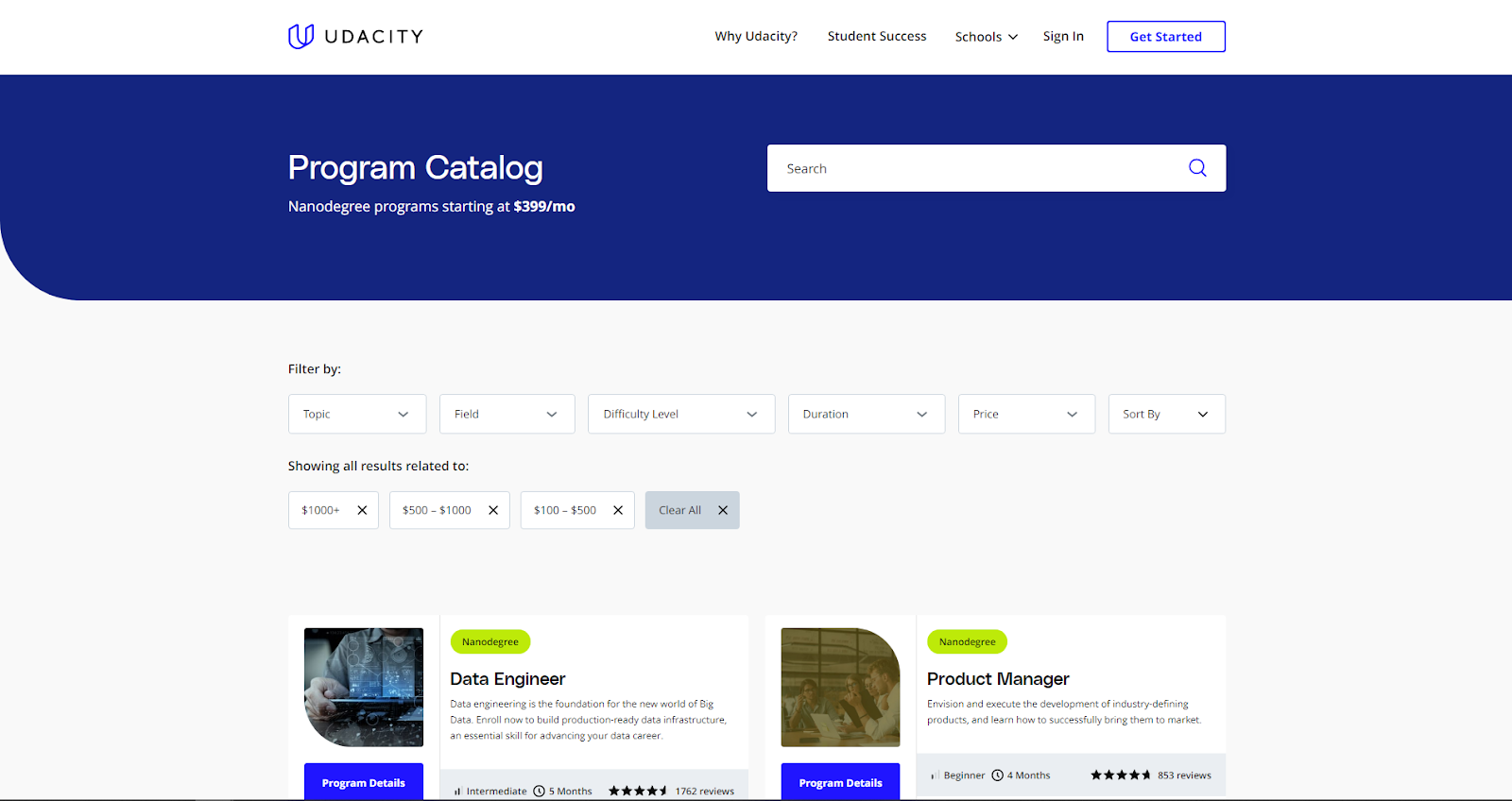Click the Get Started button
Screen dimensions: 1512x801
coord(1166,37)
